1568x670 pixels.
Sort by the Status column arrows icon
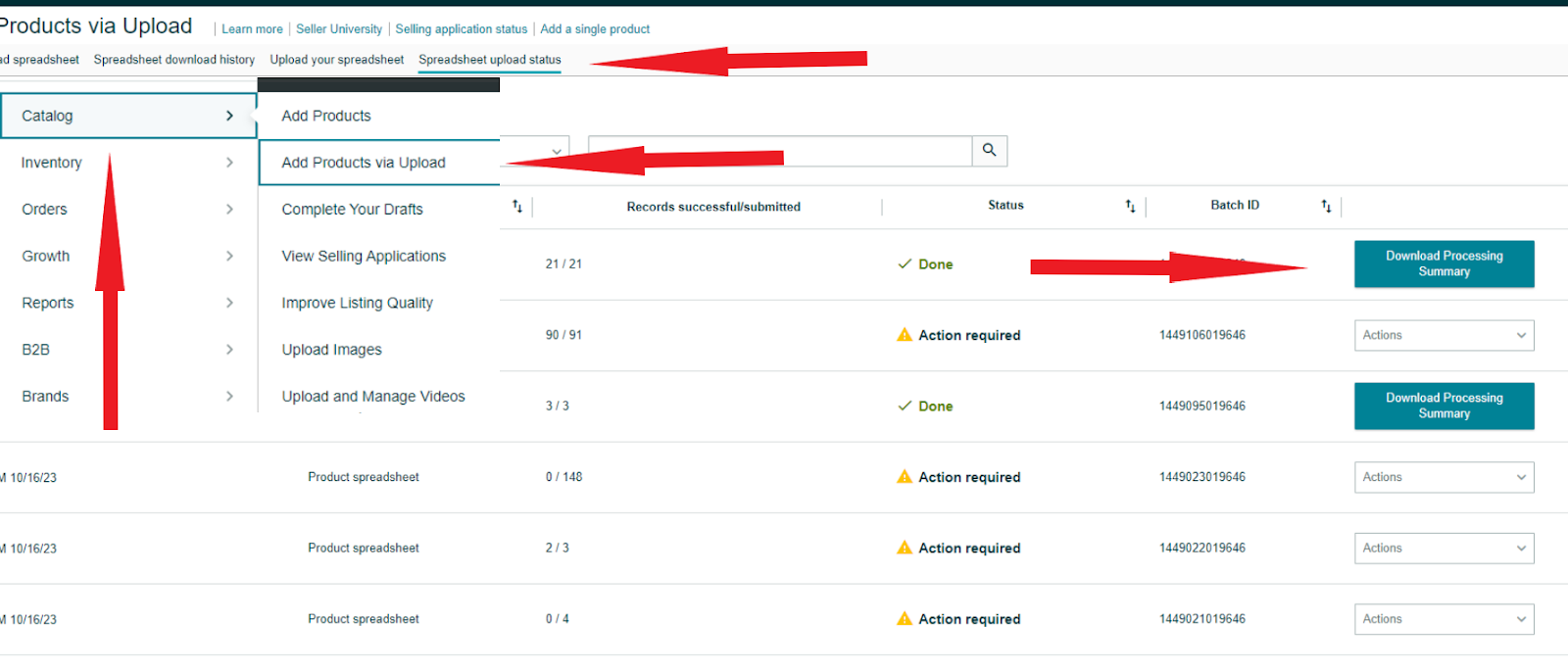pyautogui.click(x=1130, y=206)
